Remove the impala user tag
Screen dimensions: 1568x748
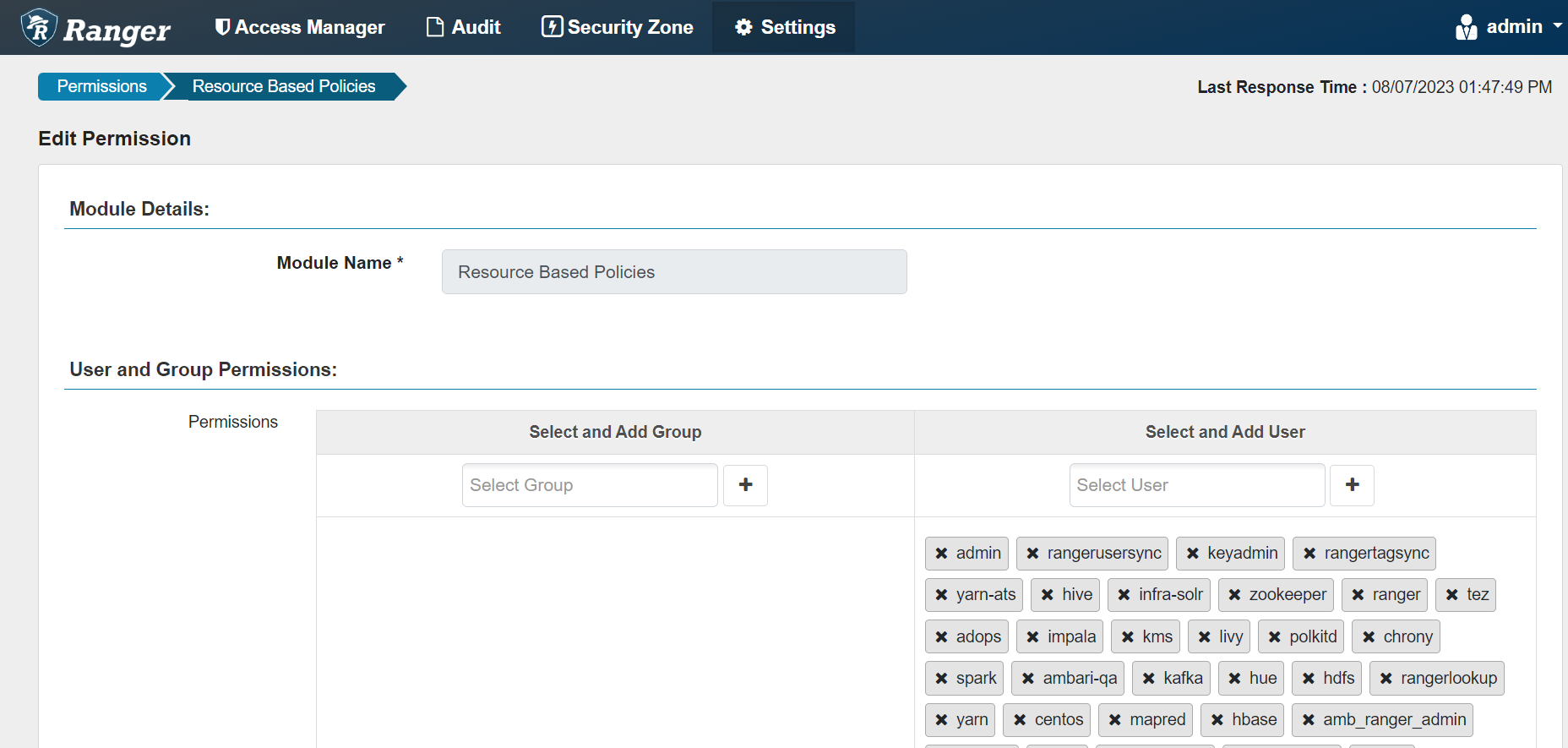pyautogui.click(x=1032, y=637)
